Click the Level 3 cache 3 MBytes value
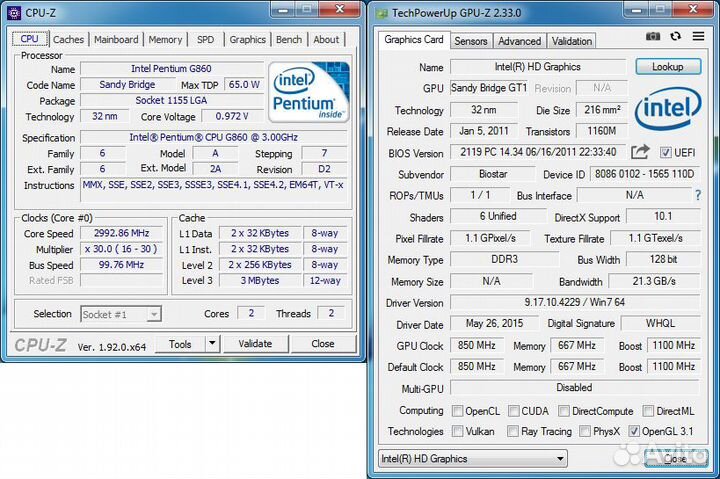 point(260,281)
